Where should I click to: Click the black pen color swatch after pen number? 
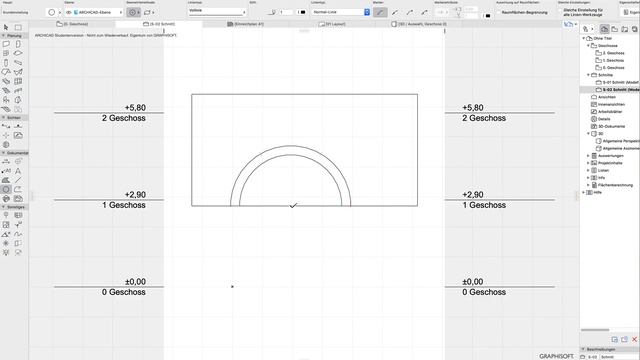coord(302,12)
